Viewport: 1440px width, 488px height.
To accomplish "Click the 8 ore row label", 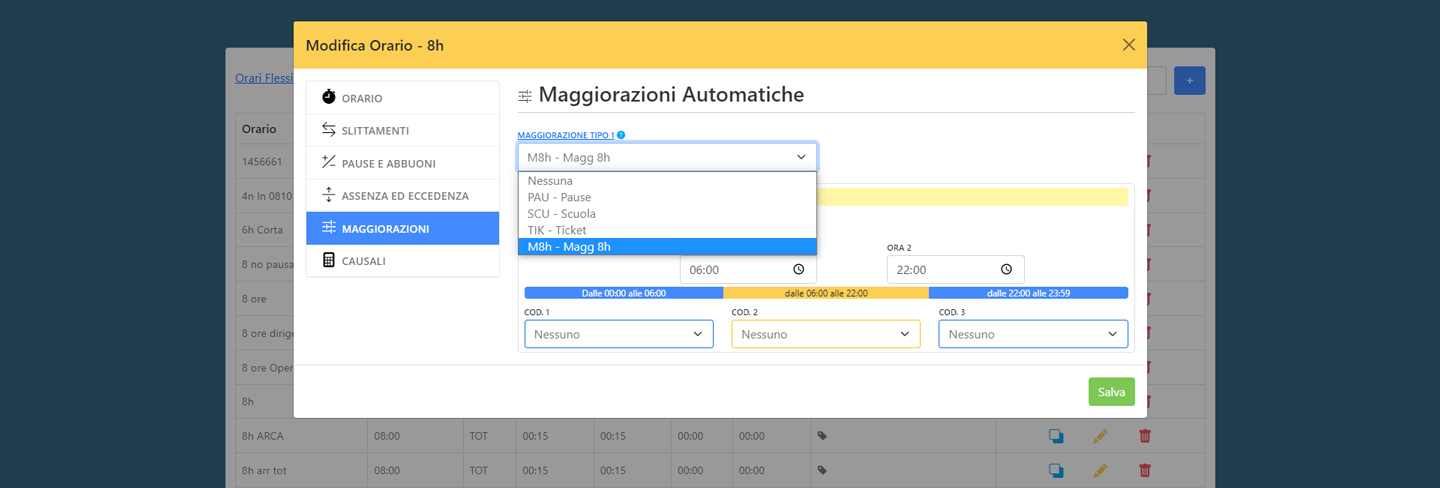I will 255,298.
